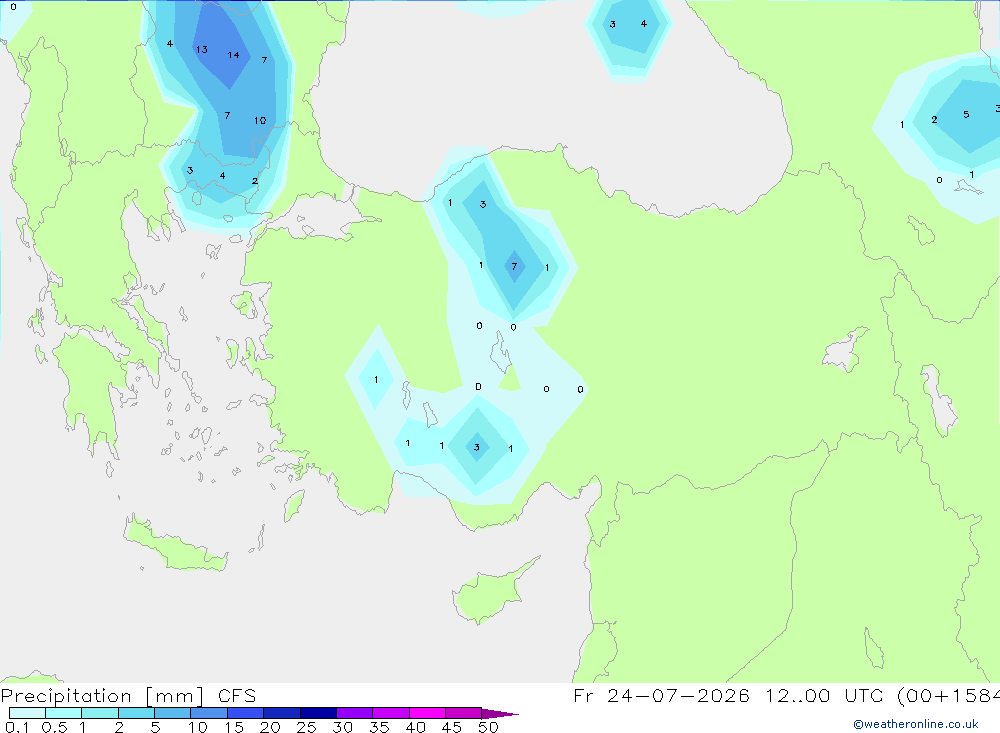The height and width of the screenshot is (733, 1000).
Task: Click the legend swatch between 0.1 and 0.5
Action: click(x=27, y=713)
